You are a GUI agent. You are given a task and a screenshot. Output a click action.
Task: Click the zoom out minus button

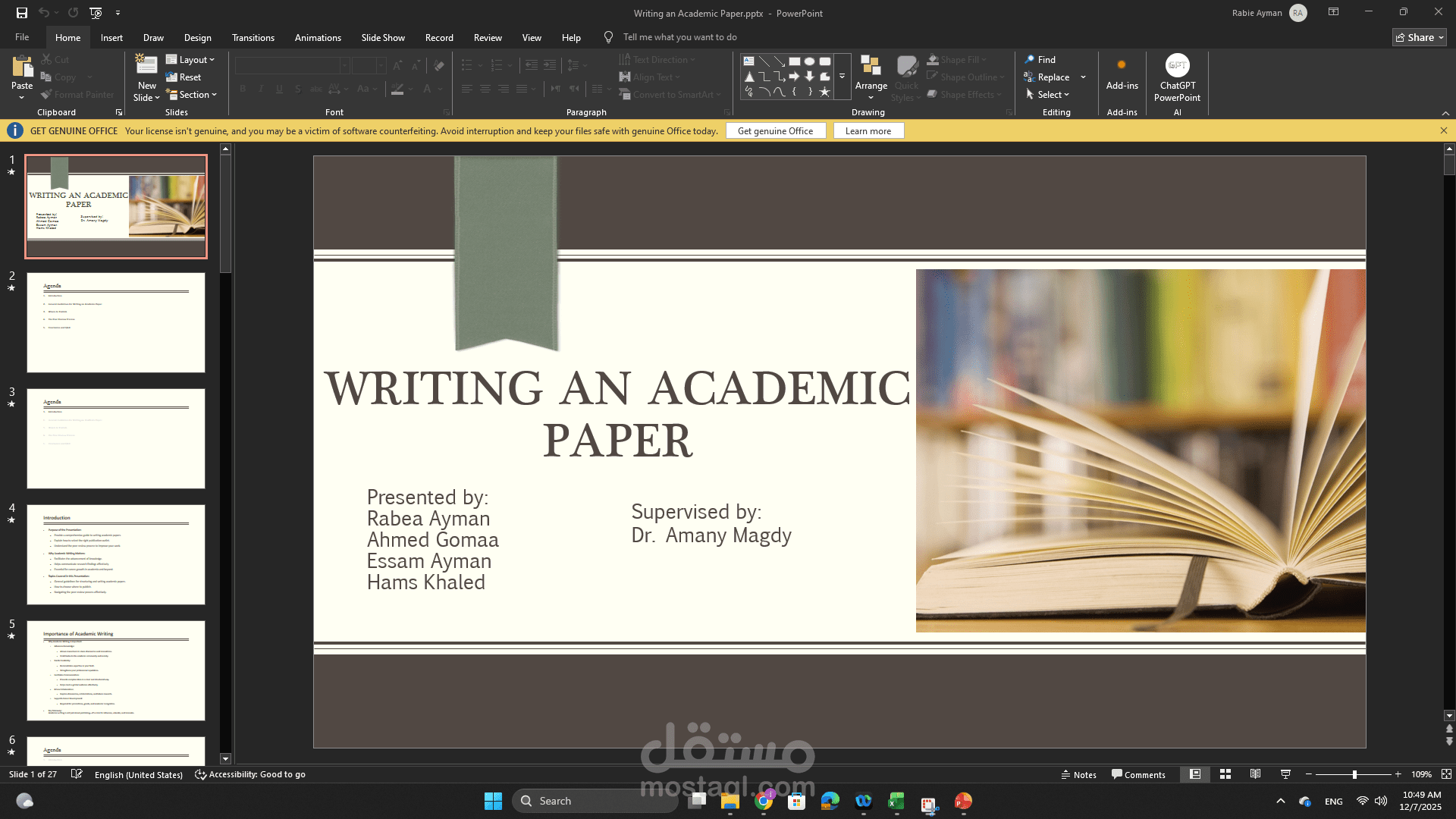1309,774
